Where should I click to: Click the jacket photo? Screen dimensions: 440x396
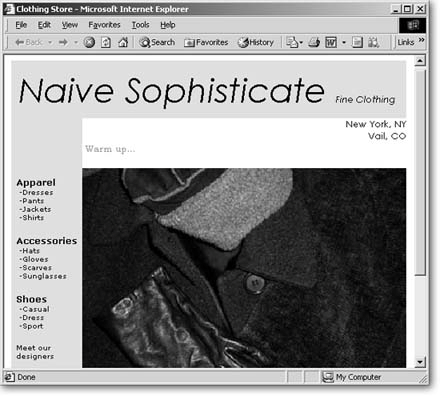pyautogui.click(x=244, y=268)
